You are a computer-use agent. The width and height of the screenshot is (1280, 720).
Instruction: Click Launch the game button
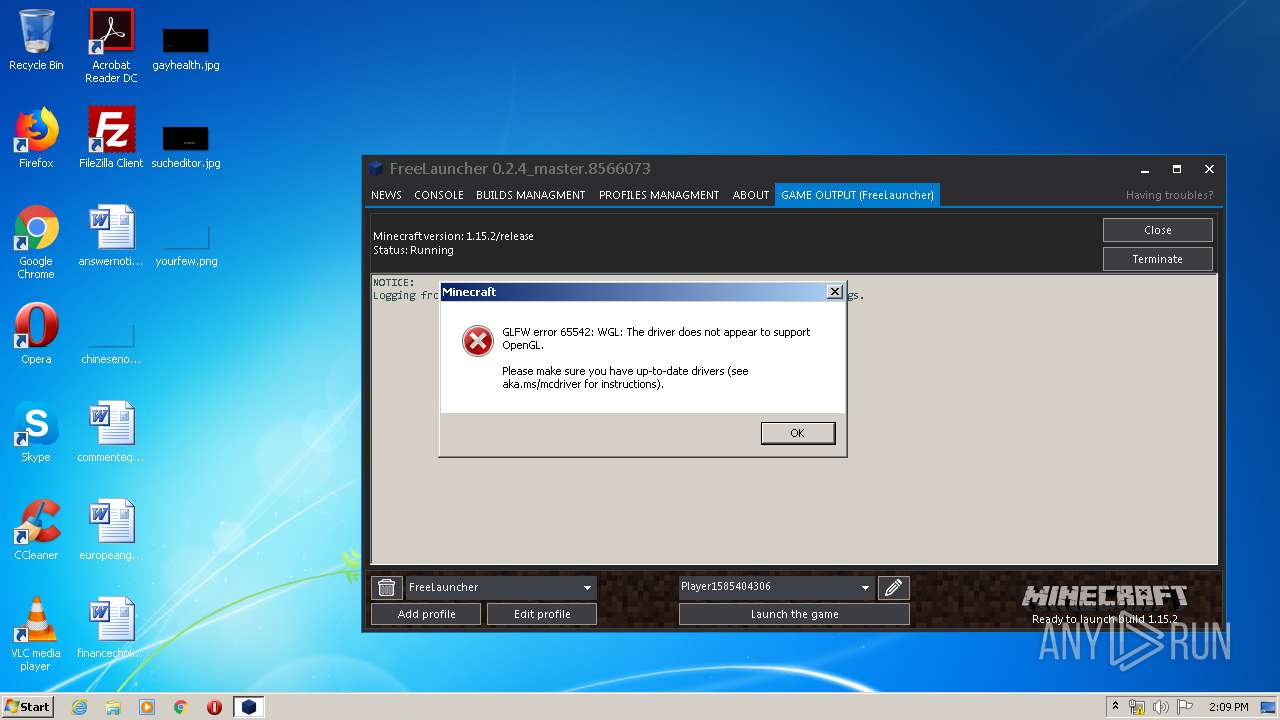coord(794,614)
